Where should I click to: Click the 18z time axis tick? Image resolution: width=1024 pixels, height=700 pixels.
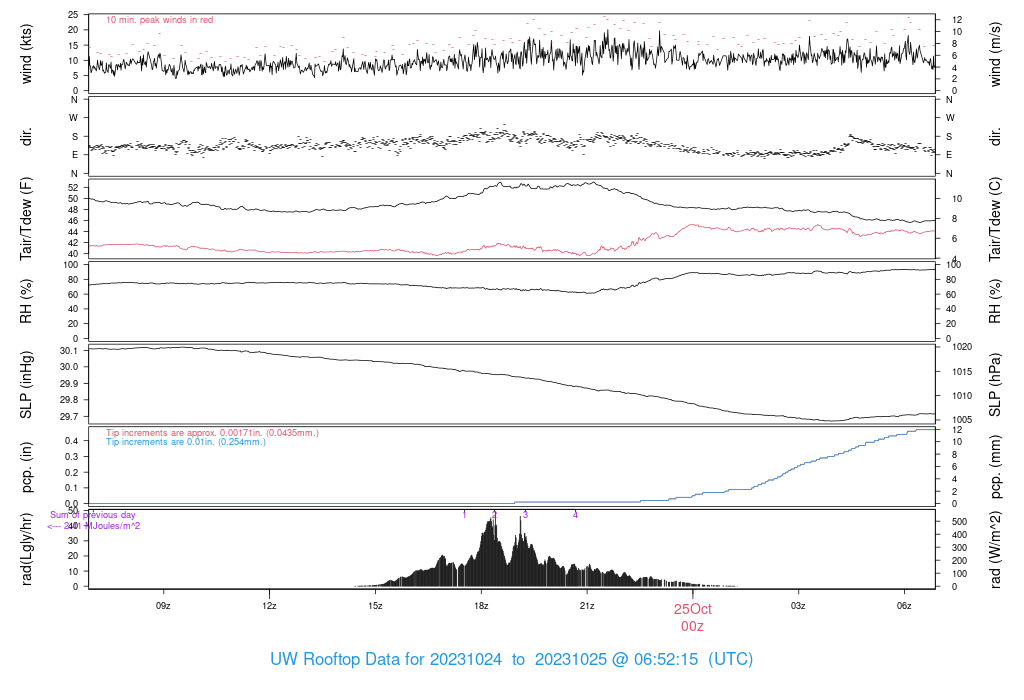481,606
